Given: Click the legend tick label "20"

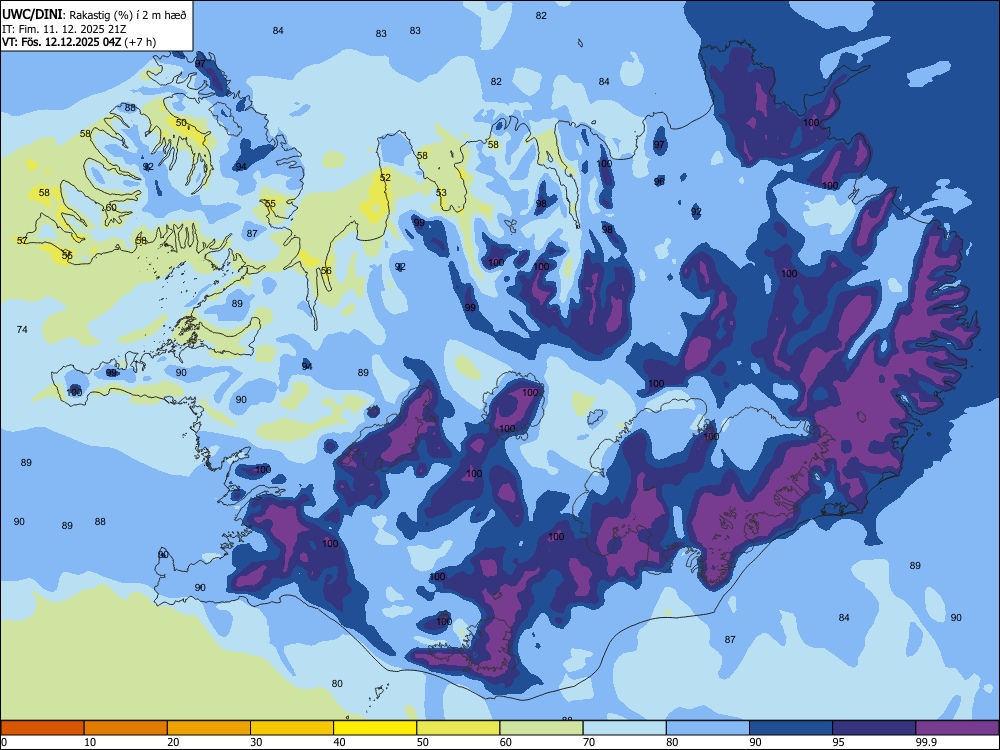Looking at the screenshot, I should tap(173, 742).
